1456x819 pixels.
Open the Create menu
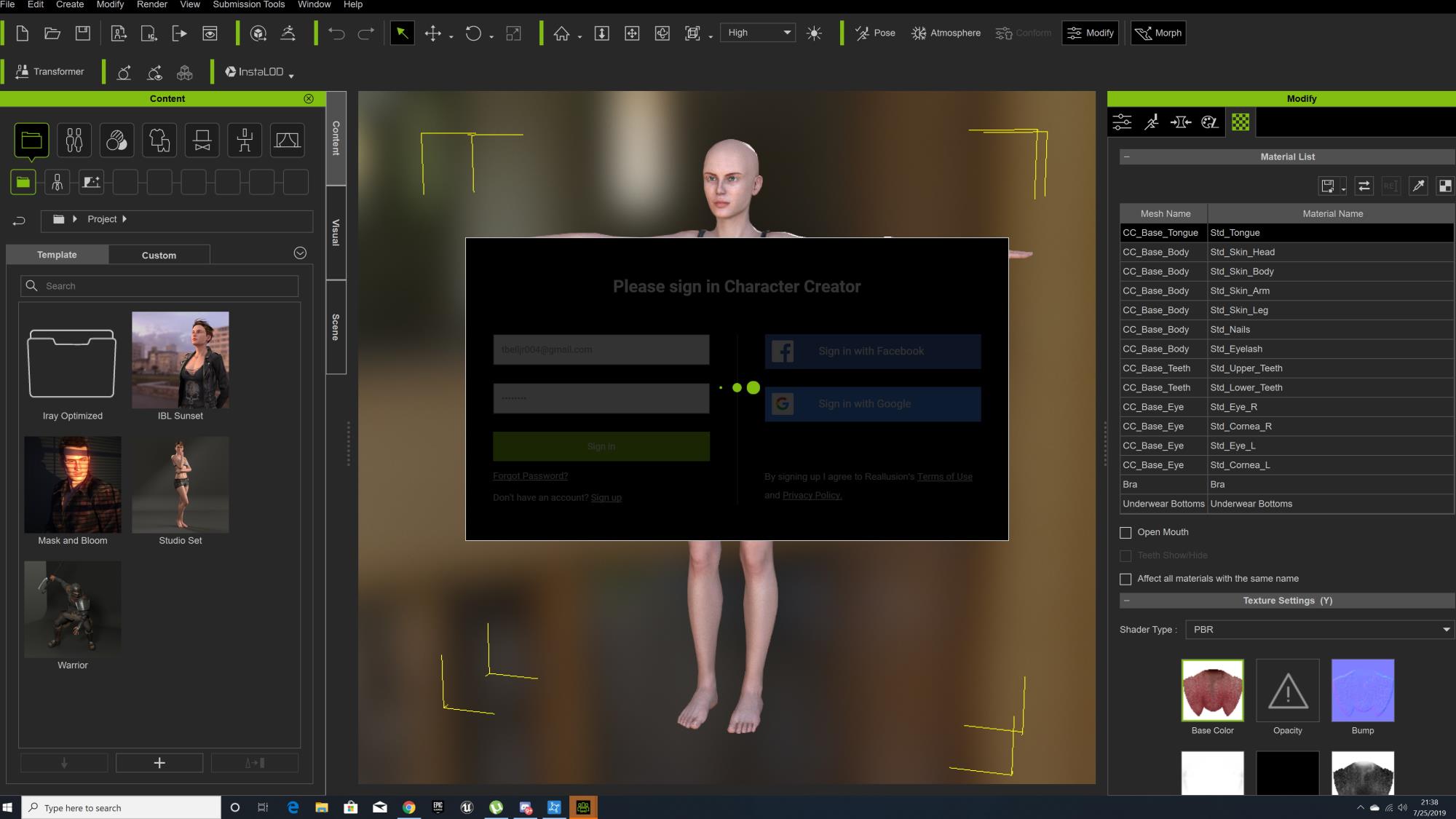point(70,4)
